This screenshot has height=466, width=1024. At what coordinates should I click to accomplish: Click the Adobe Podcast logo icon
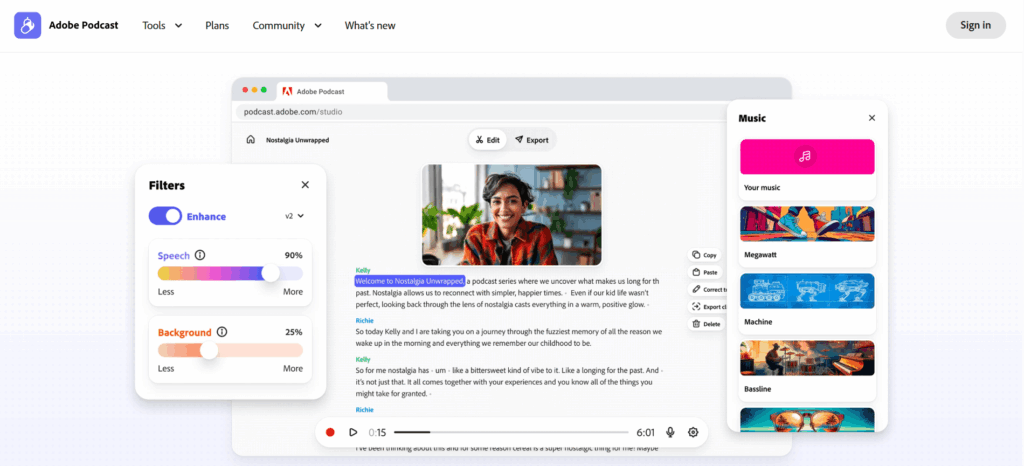point(27,25)
